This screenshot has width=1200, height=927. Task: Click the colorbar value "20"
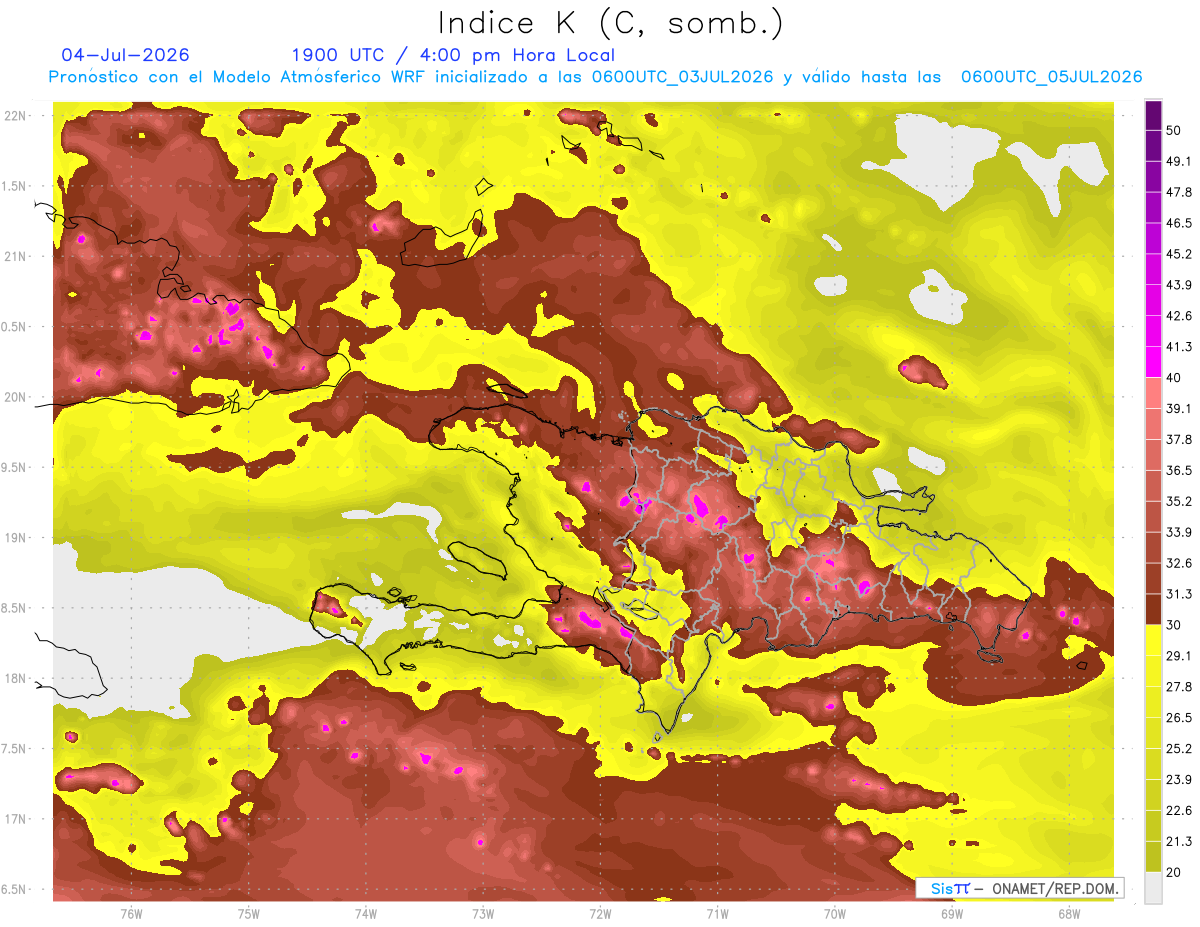click(1176, 872)
